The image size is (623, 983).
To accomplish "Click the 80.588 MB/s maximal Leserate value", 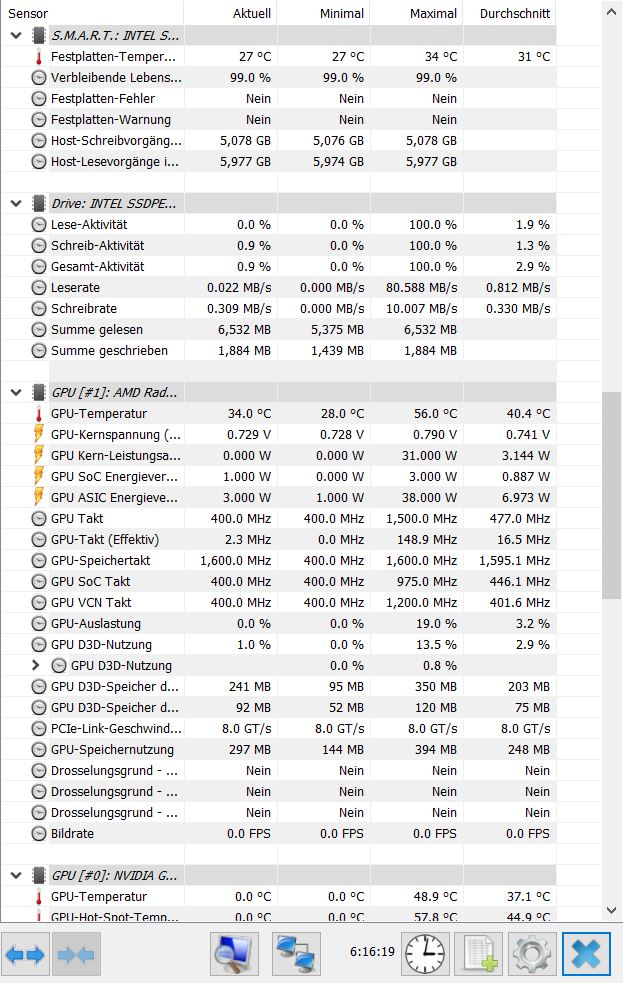I will pos(422,288).
